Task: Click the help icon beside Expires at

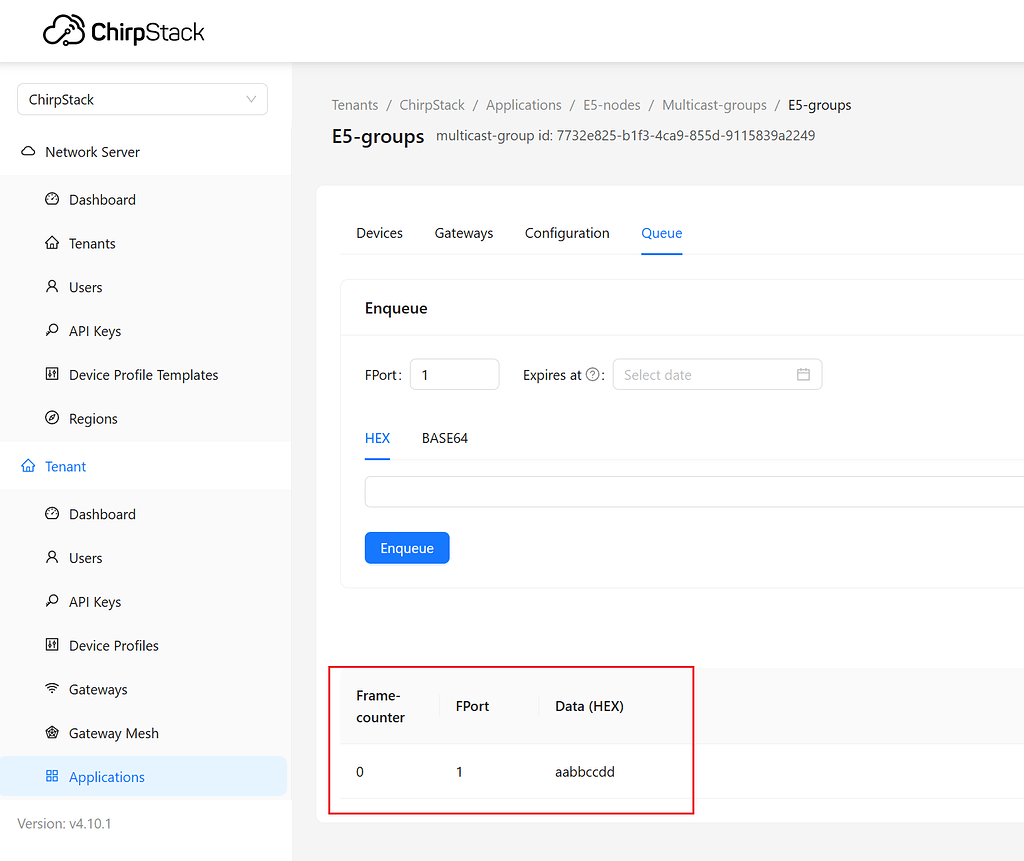Action: pos(593,375)
